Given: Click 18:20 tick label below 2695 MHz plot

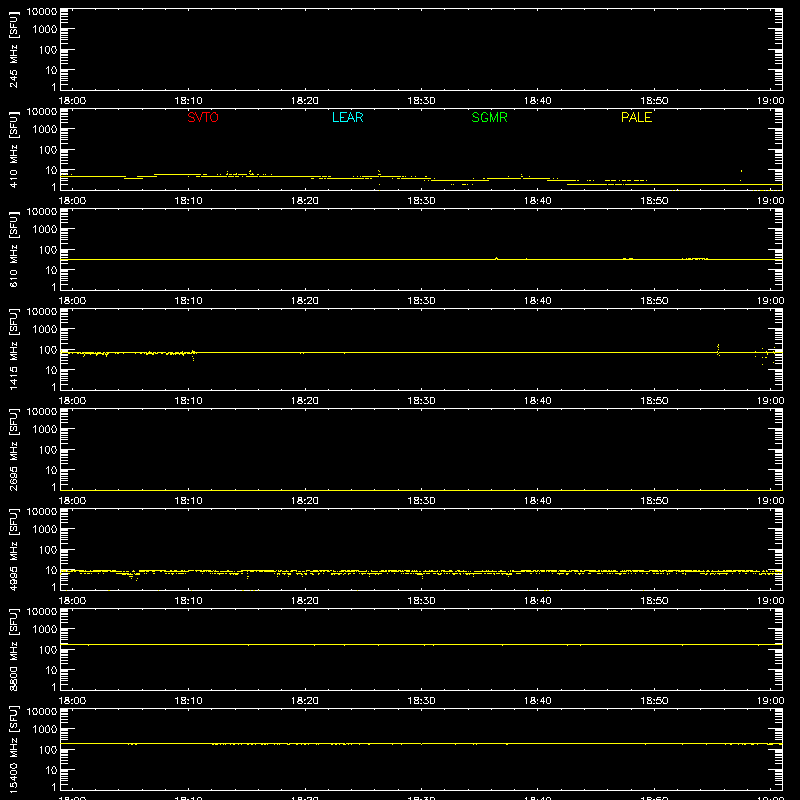Looking at the screenshot, I should [x=305, y=501].
